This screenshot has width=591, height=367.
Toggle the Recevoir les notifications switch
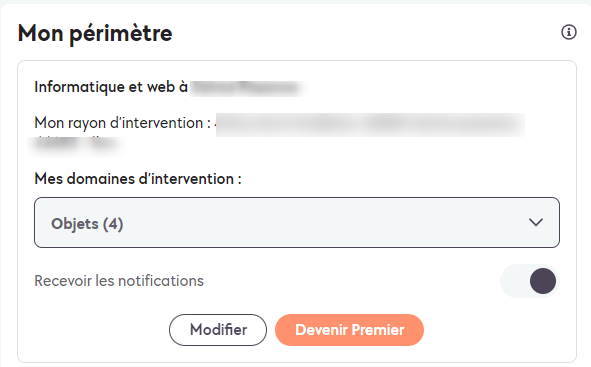(x=530, y=281)
